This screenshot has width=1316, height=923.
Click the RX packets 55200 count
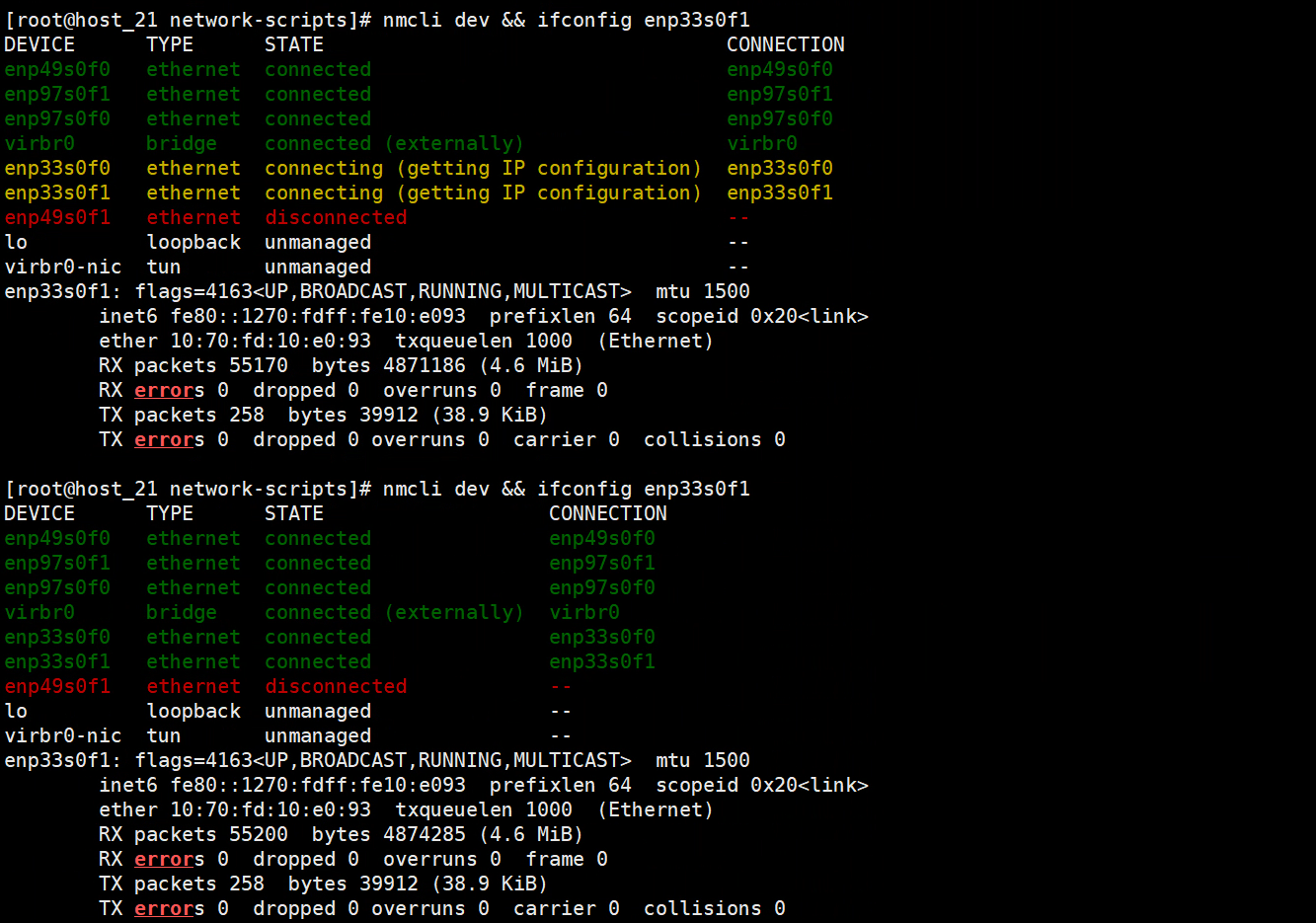tap(259, 834)
